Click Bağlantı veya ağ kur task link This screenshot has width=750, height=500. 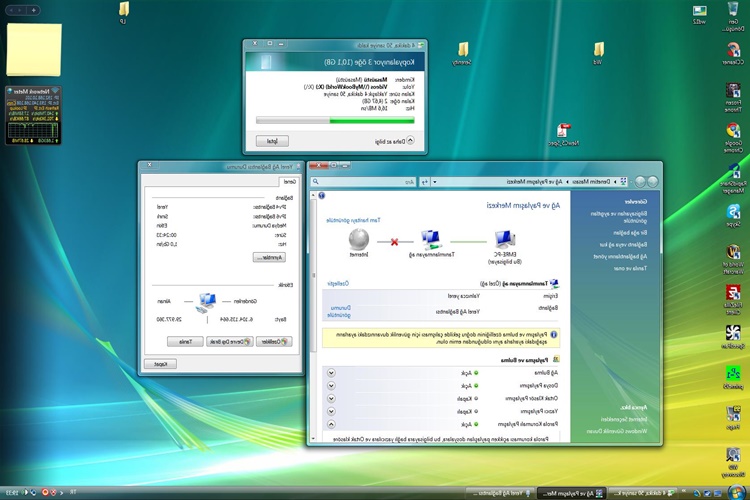click(623, 244)
